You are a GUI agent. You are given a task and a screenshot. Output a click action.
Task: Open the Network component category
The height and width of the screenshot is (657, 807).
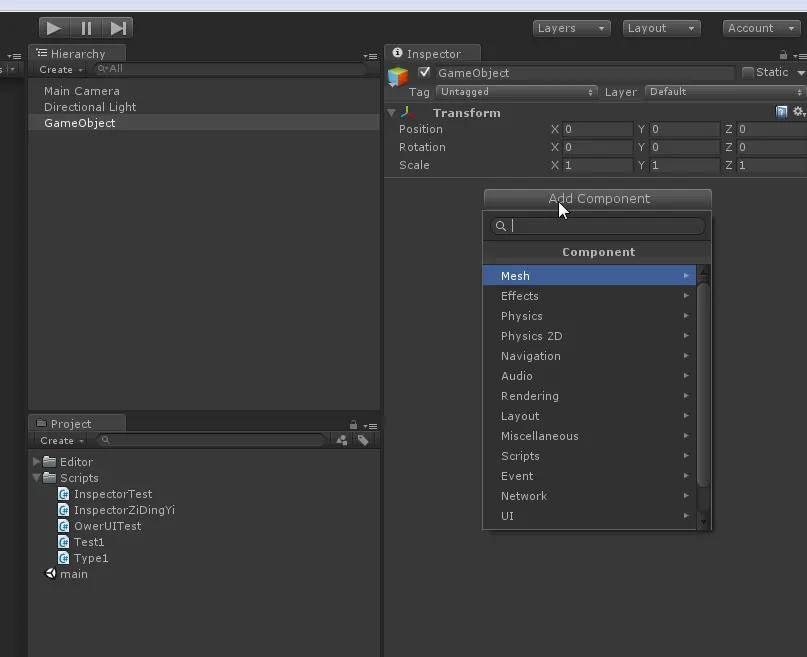tap(589, 496)
